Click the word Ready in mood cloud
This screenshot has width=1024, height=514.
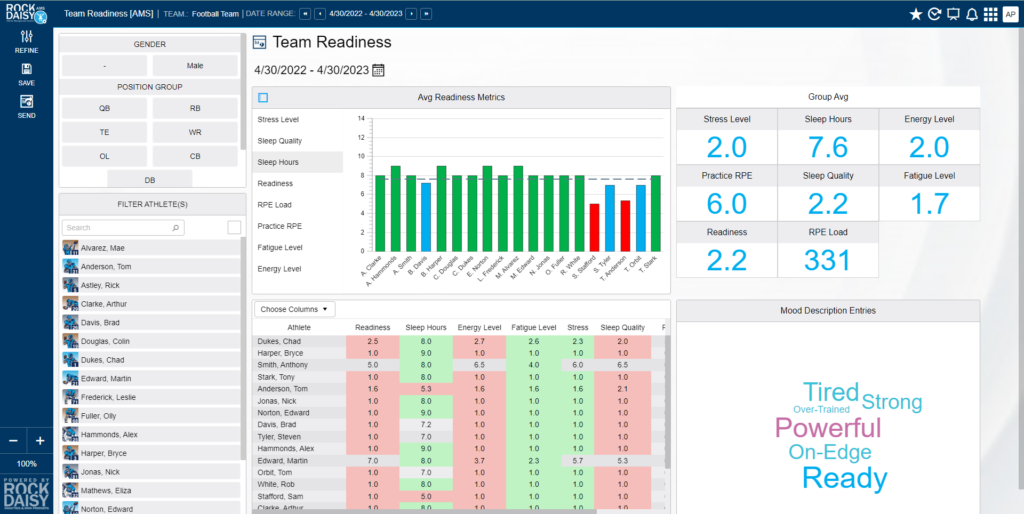pyautogui.click(x=844, y=479)
